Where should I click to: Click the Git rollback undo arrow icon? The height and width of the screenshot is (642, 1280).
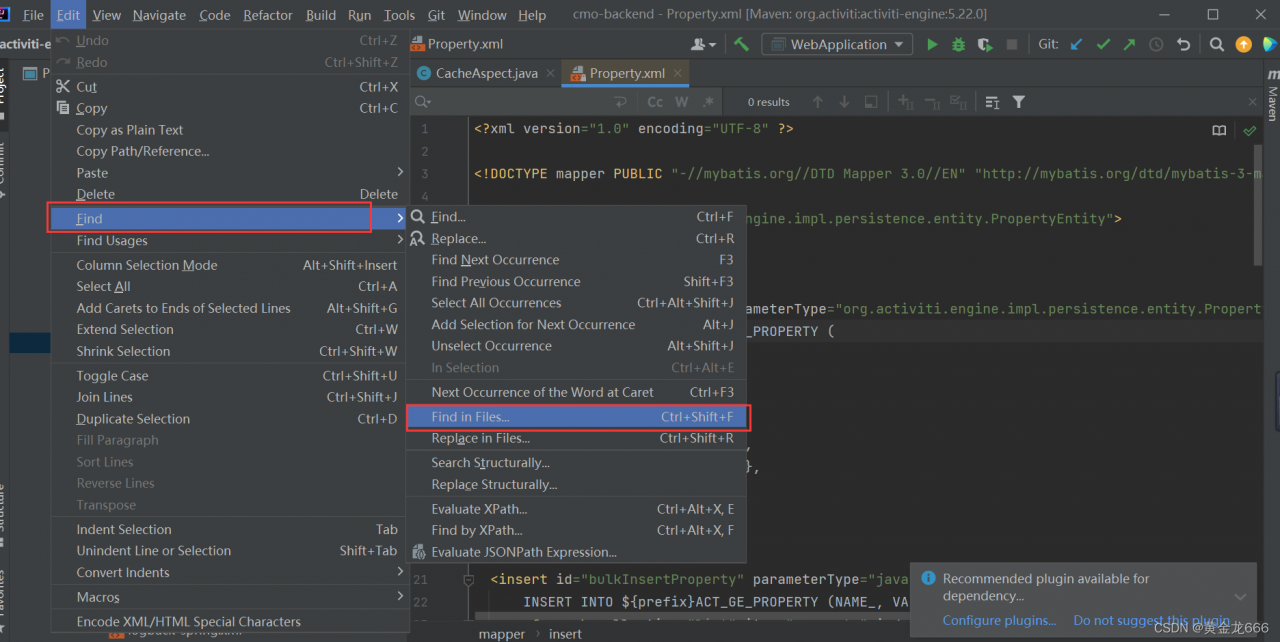[x=1183, y=44]
